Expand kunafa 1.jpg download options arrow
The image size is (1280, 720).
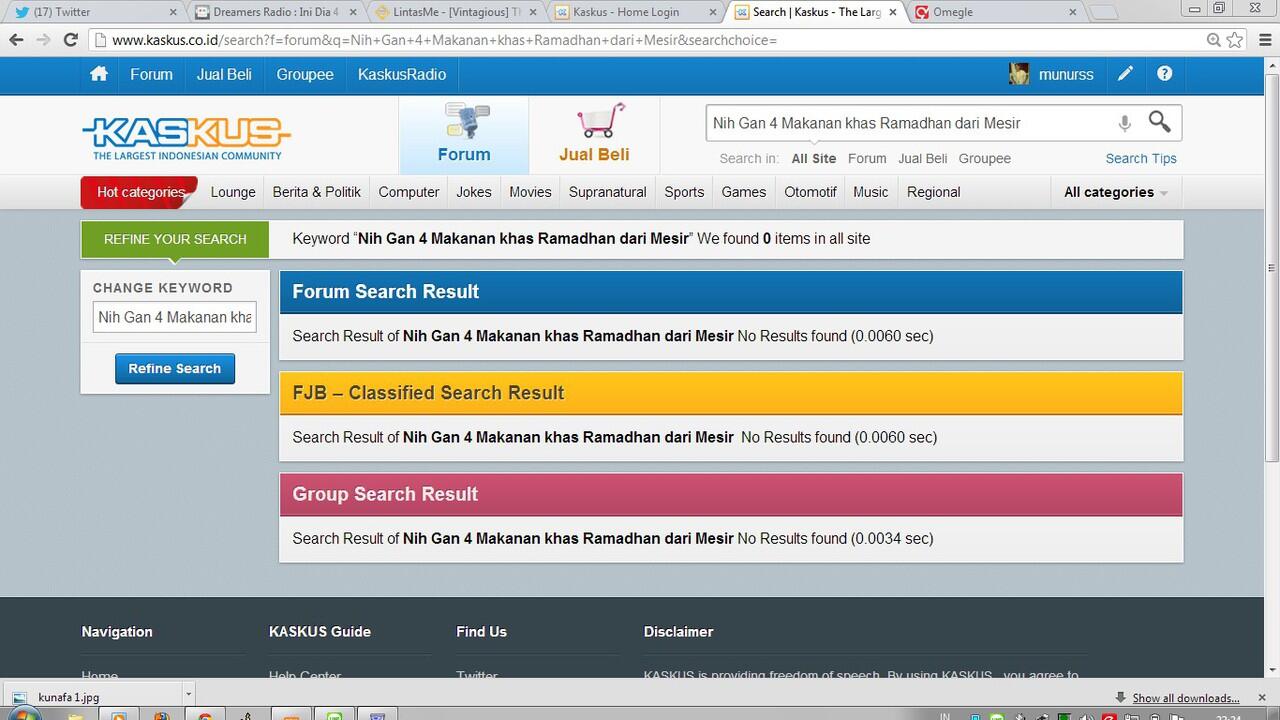pos(187,697)
